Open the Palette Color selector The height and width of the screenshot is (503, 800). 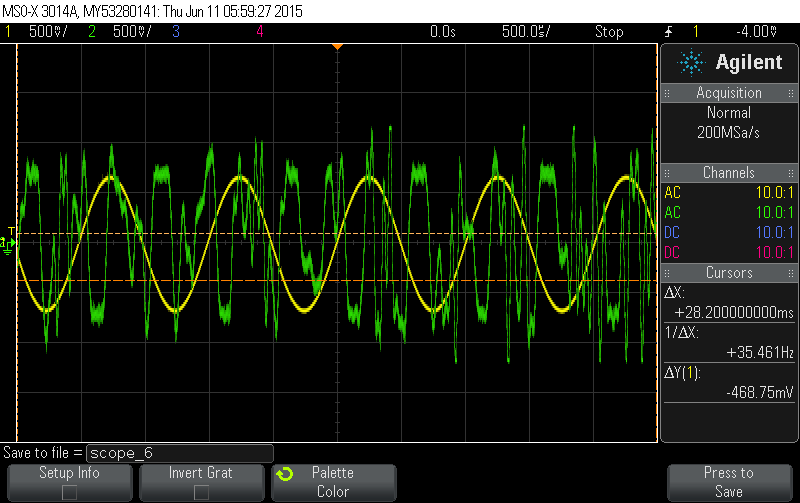(x=334, y=482)
